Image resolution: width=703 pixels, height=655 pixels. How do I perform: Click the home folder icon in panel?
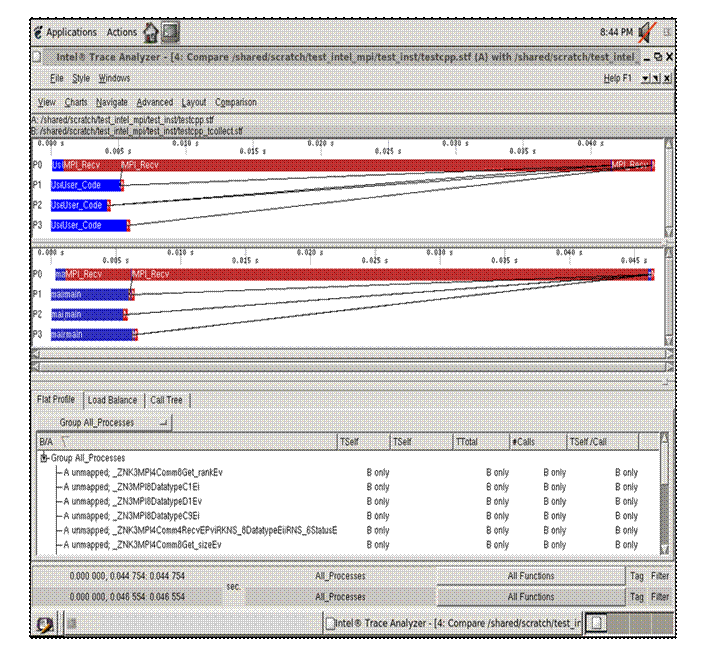coord(151,32)
